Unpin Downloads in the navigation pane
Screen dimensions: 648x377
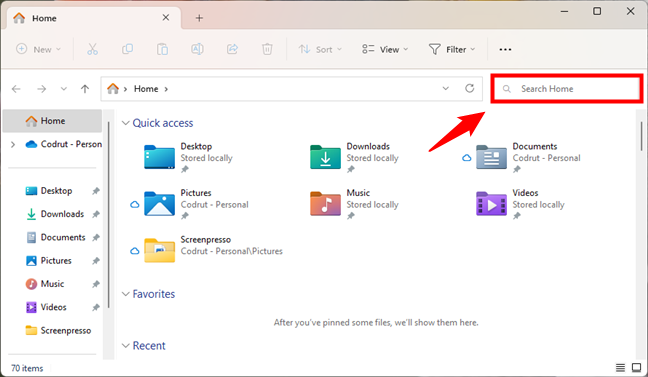(95, 214)
